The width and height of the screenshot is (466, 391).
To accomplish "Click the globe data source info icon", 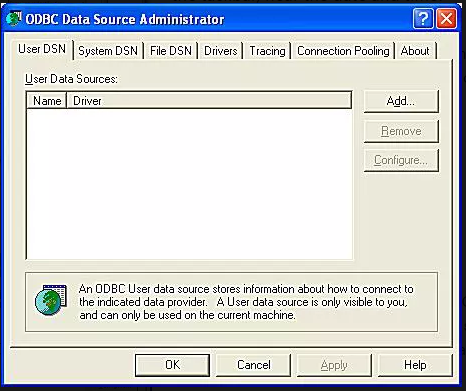I will (x=51, y=300).
